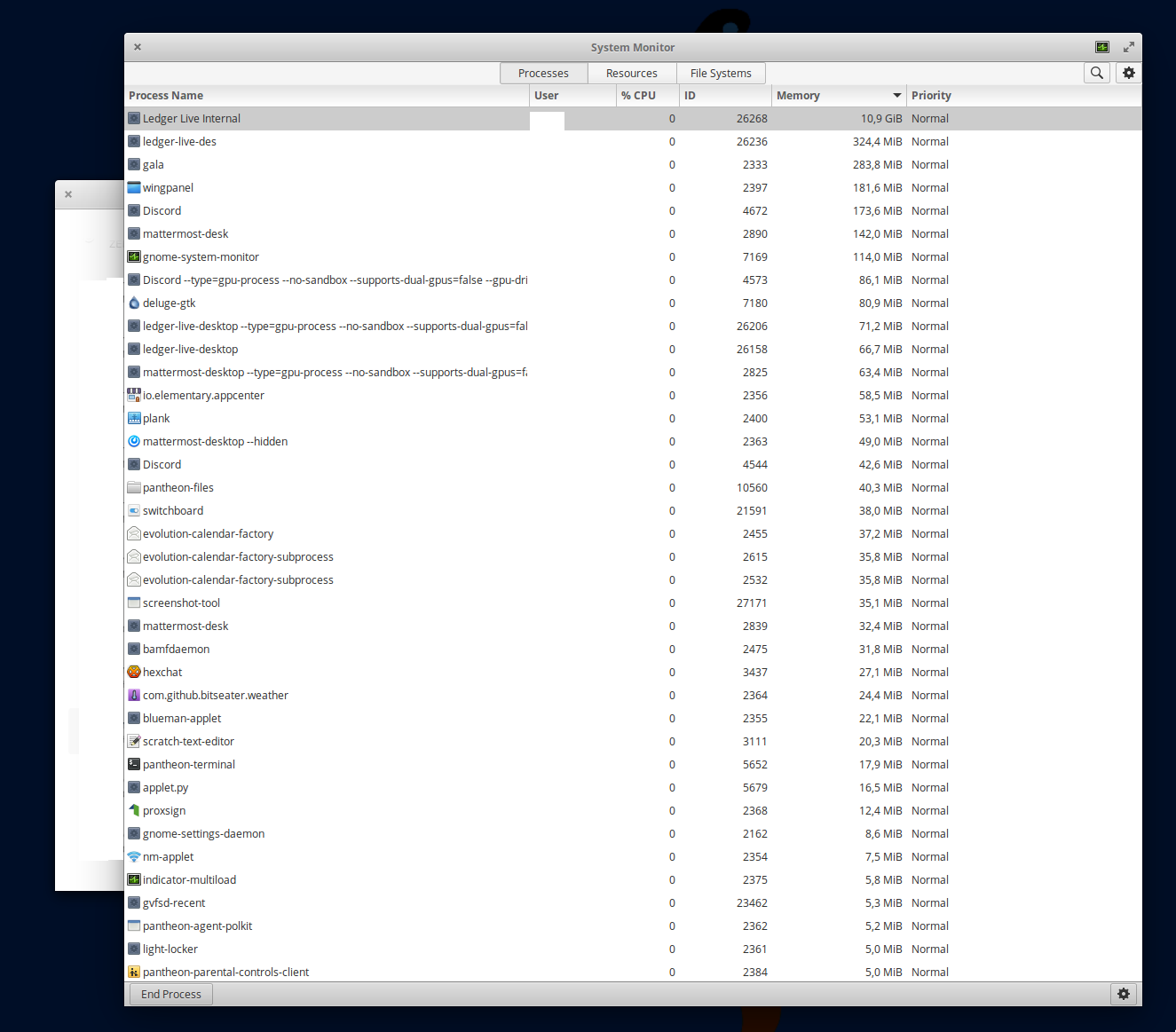This screenshot has width=1176, height=1032.
Task: Switch to the Resources tab
Action: (631, 73)
